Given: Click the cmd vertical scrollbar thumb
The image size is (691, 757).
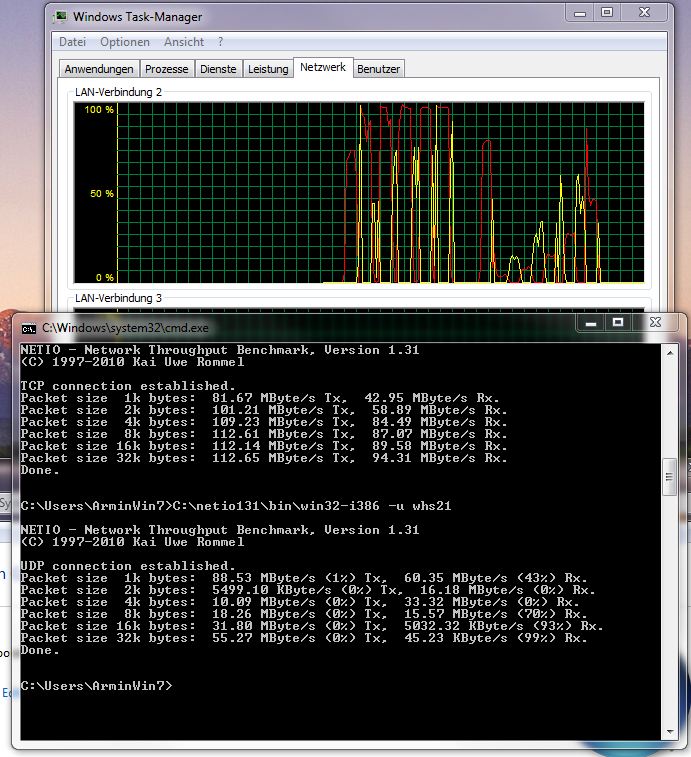Looking at the screenshot, I should tap(670, 477).
